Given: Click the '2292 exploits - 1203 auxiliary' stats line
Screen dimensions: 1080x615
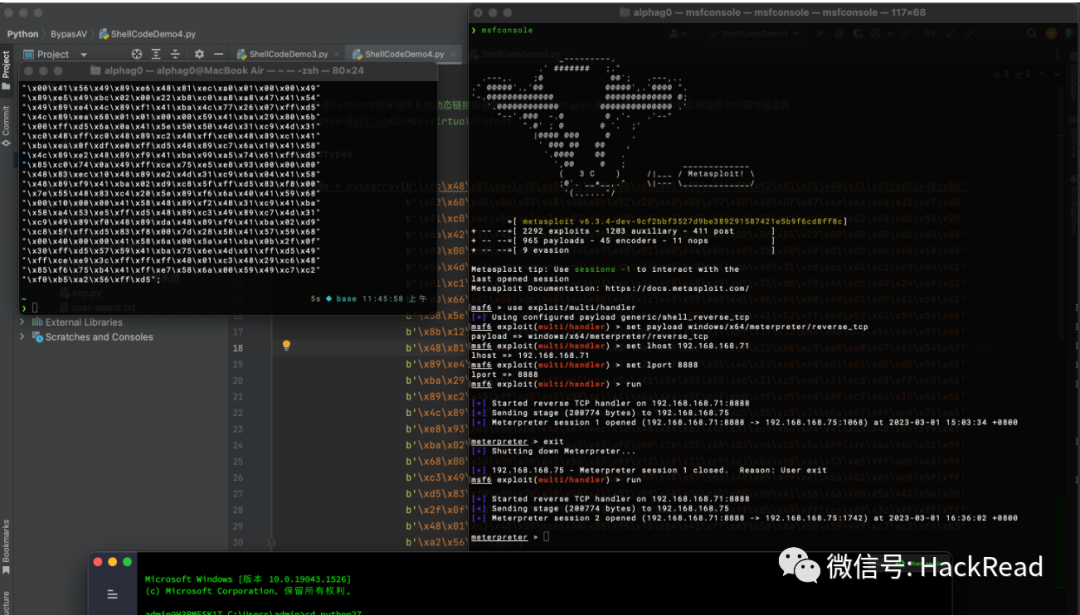Looking at the screenshot, I should point(623,231).
